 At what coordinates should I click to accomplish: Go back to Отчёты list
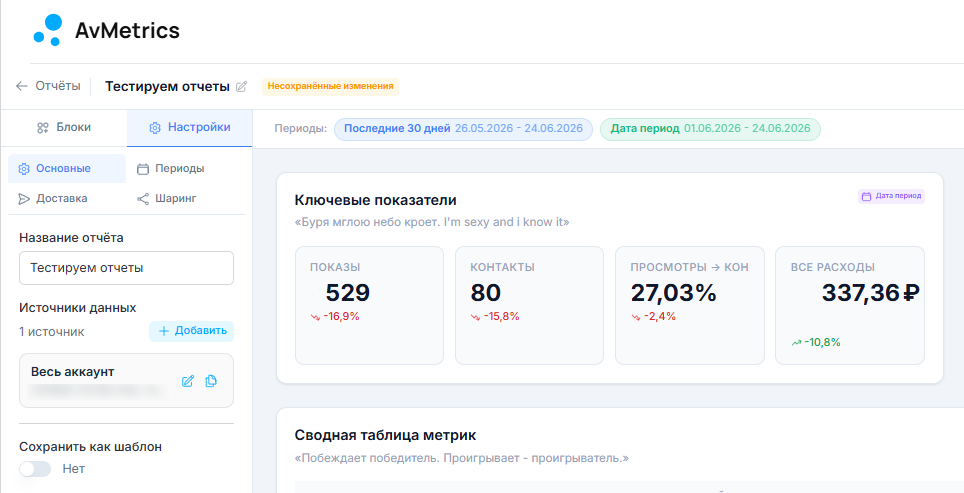pyautogui.click(x=48, y=86)
